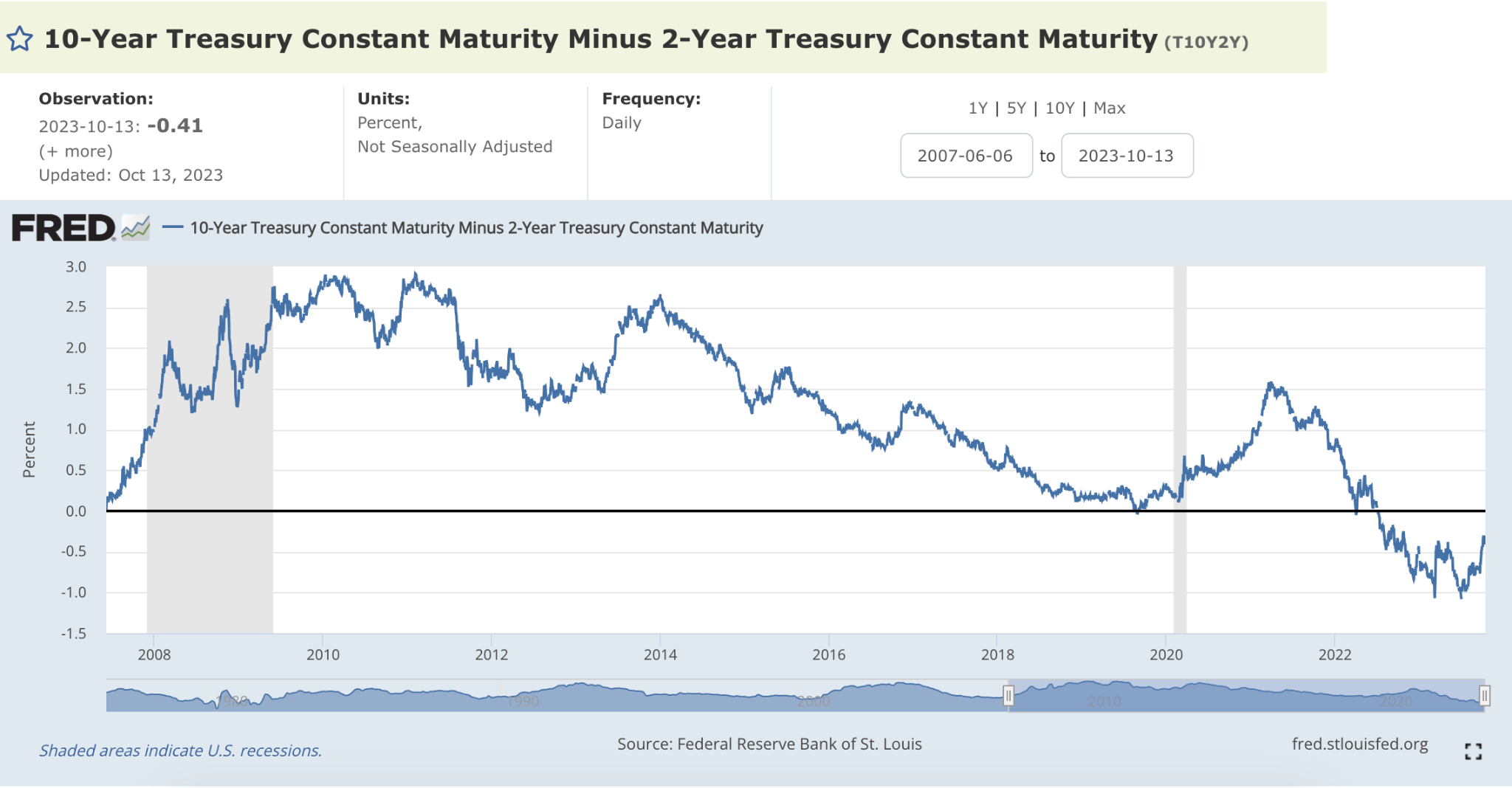Select the 5Y time range
Viewport: 1512px width, 788px height.
point(1016,108)
